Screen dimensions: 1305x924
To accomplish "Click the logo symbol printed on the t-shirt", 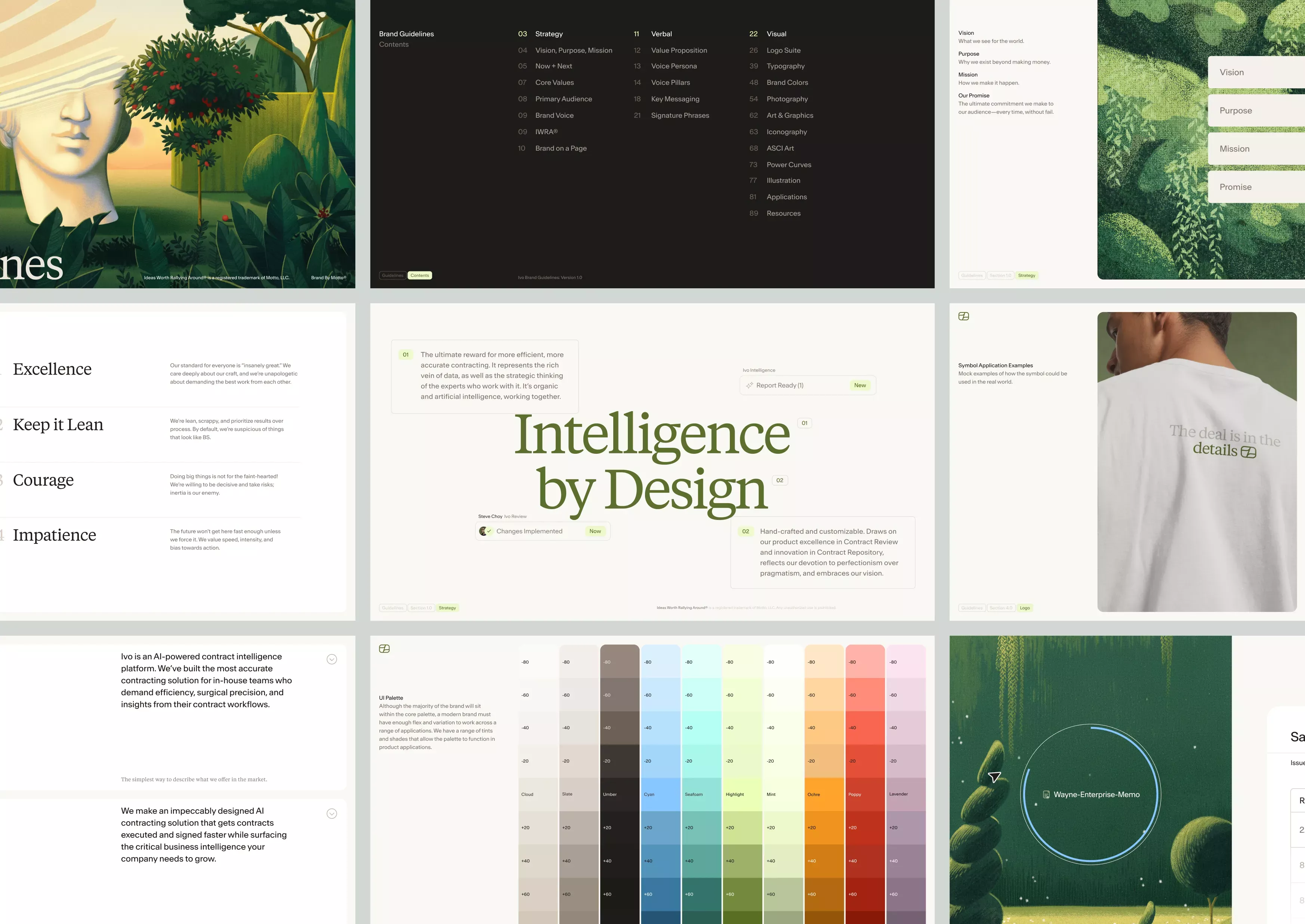I will [x=1248, y=452].
